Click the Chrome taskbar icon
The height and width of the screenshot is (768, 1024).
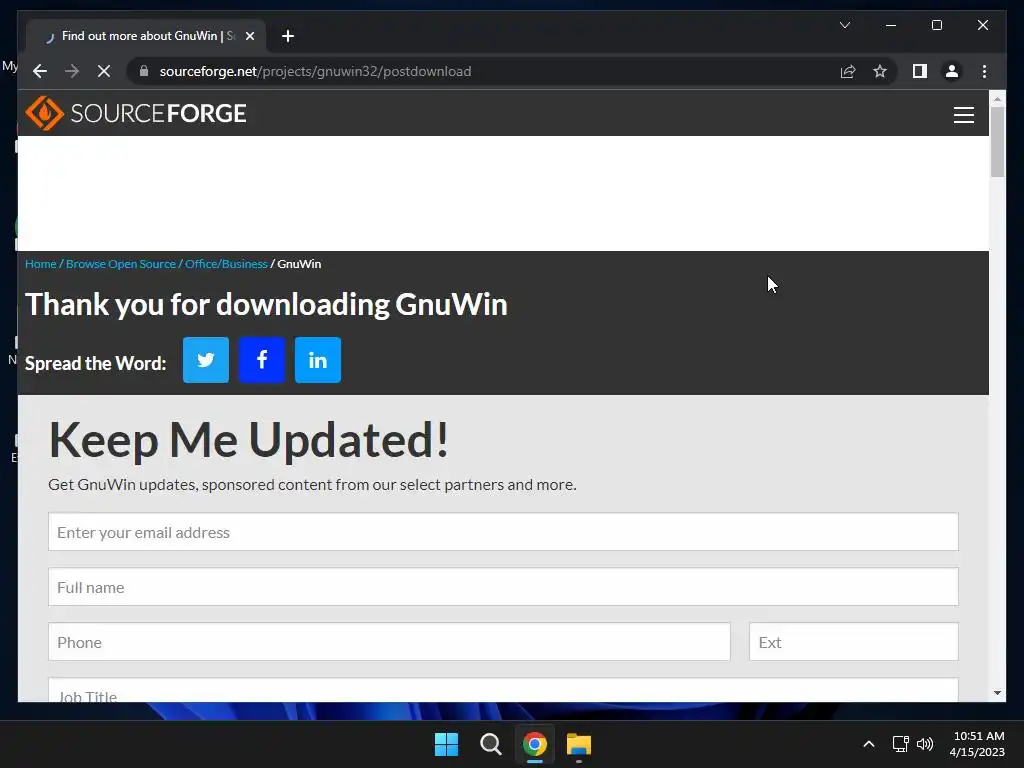[x=534, y=744]
